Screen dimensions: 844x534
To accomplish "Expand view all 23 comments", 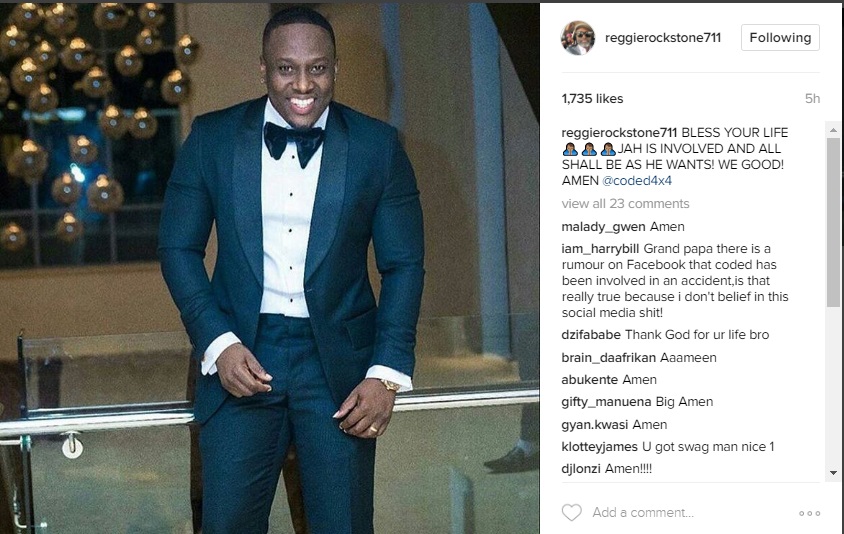I will (625, 203).
